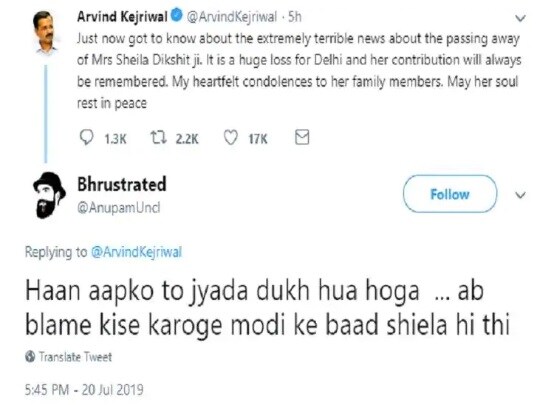Click the blue verified badge
The height and width of the screenshot is (405, 542).
(177, 15)
